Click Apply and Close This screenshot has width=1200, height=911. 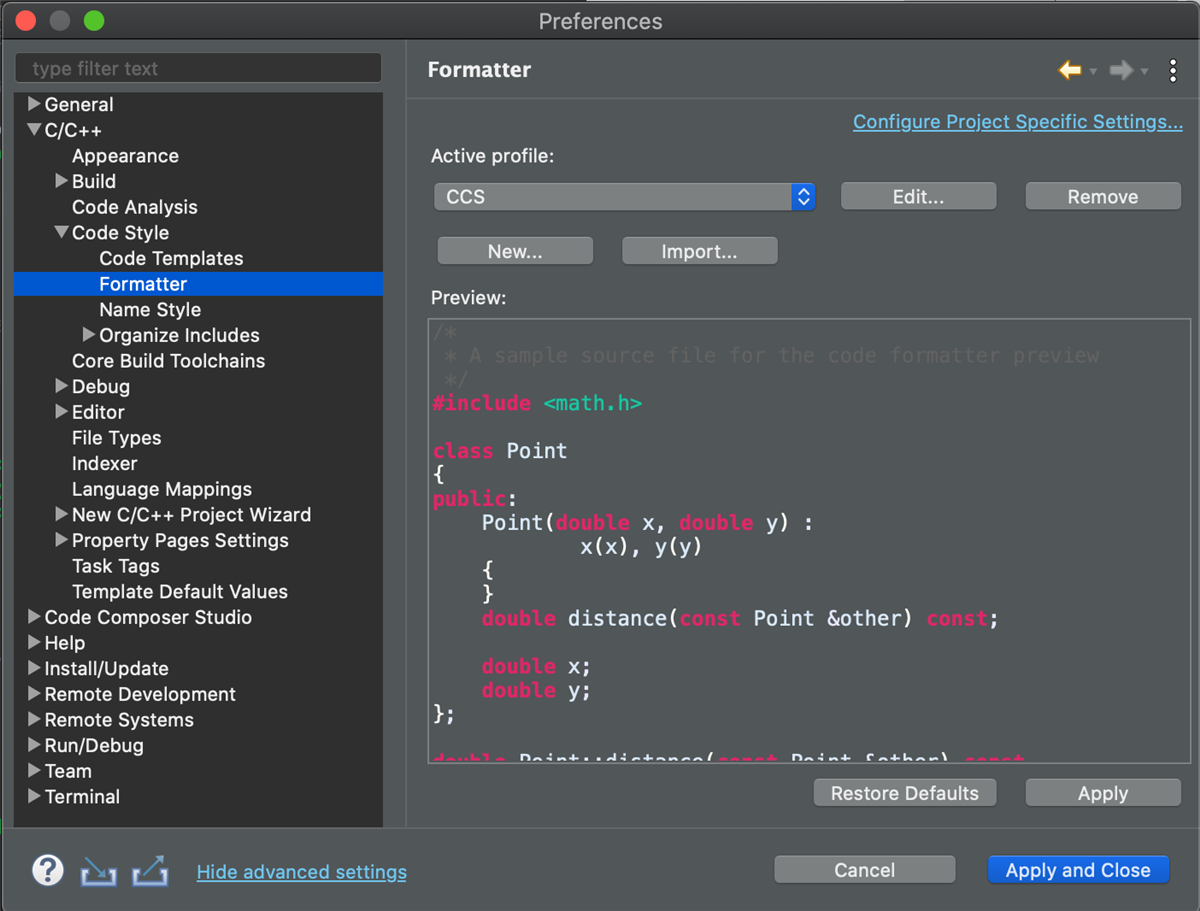(x=1078, y=869)
